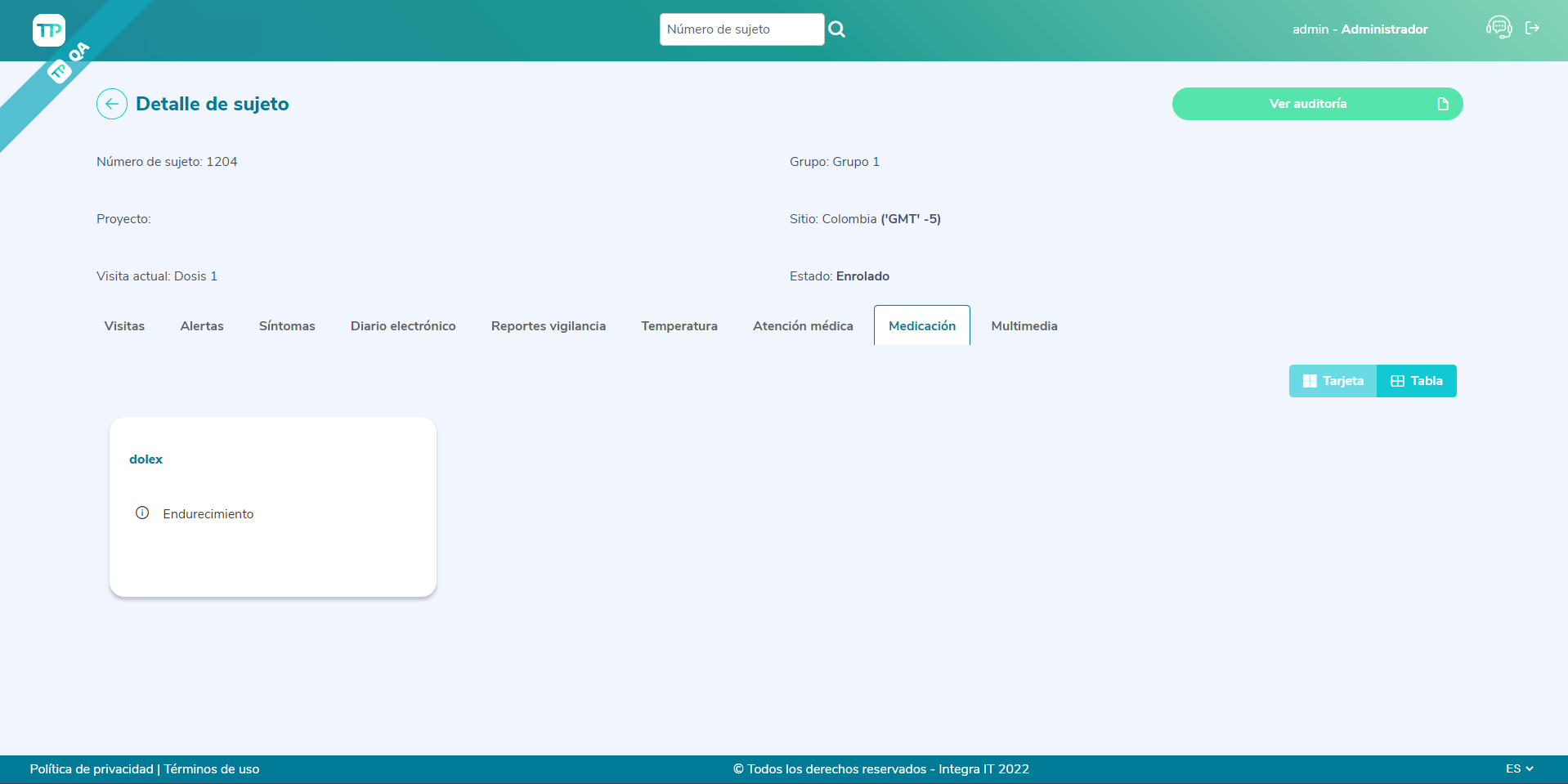Switch to Tabla table view
Image resolution: width=1568 pixels, height=784 pixels.
(x=1417, y=381)
